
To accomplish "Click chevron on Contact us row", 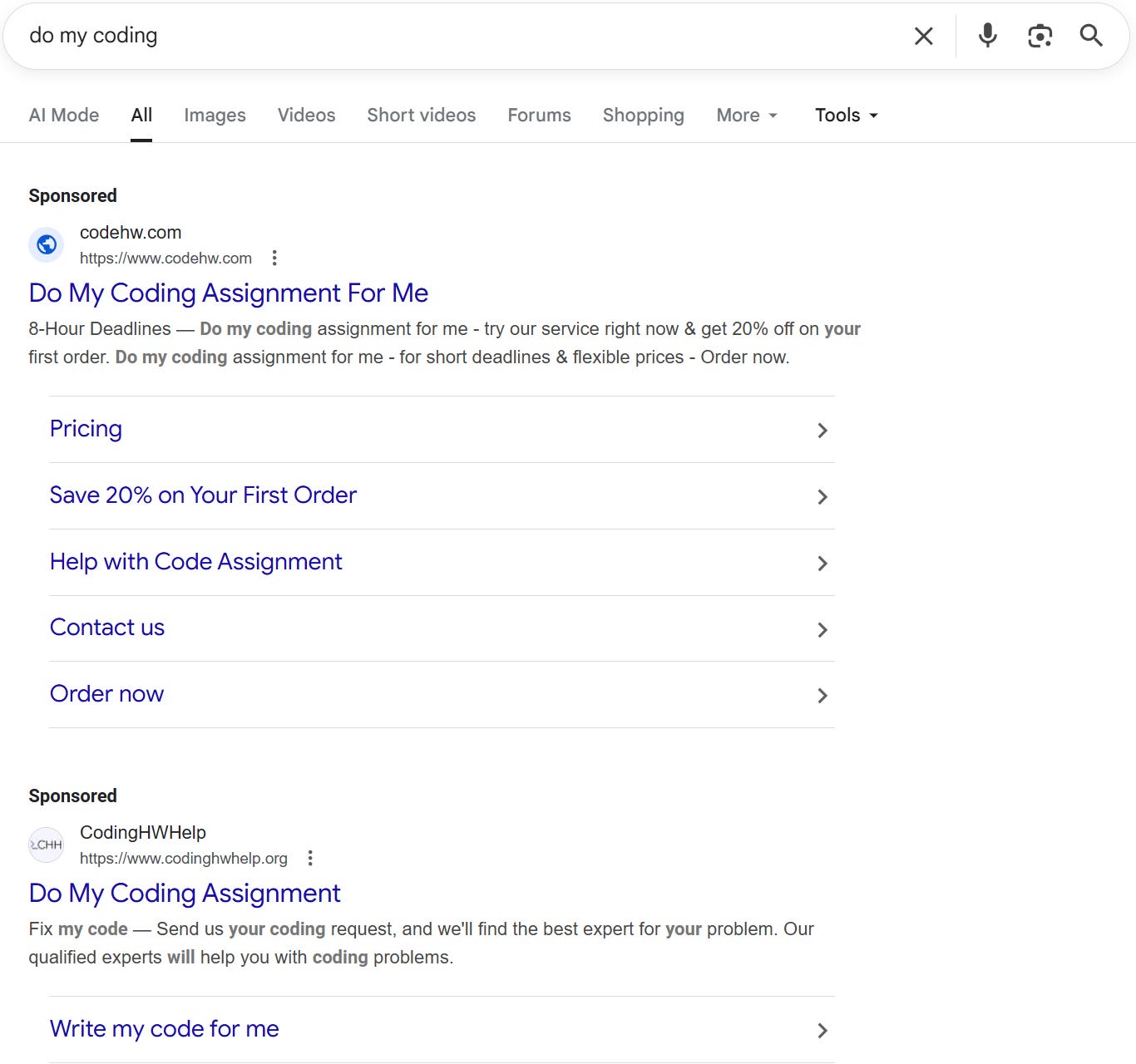I will point(822,629).
